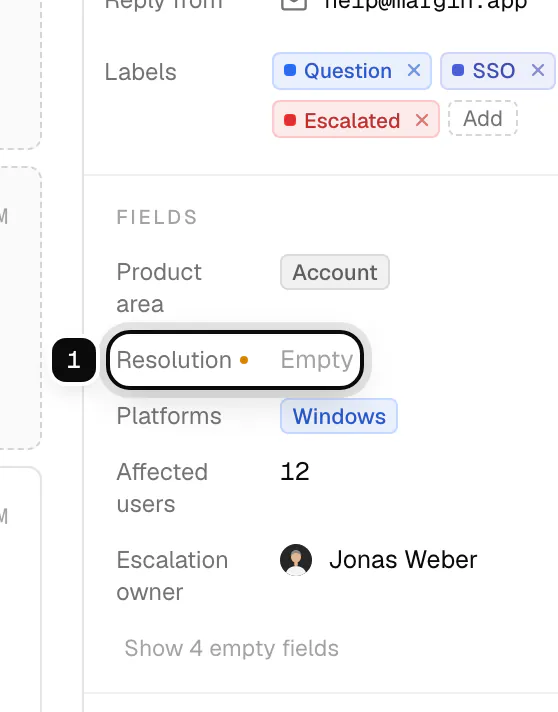The image size is (558, 712).
Task: Click Jonas Weber's avatar
Action: [x=296, y=559]
